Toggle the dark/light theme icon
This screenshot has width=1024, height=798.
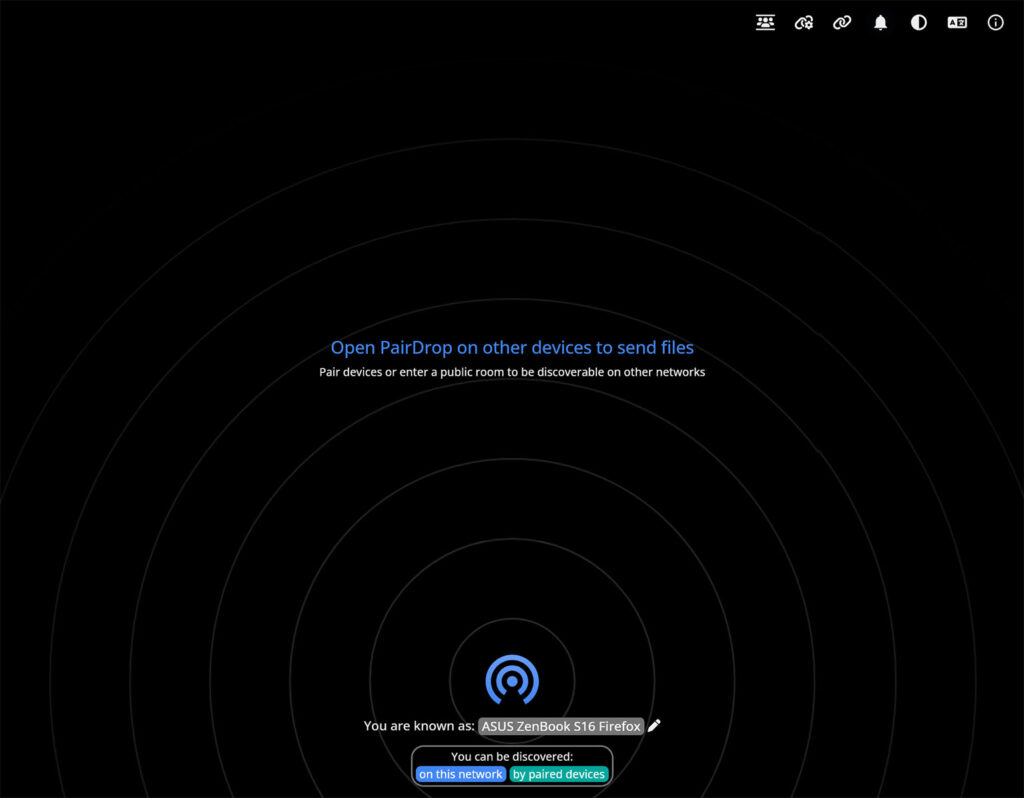919,23
